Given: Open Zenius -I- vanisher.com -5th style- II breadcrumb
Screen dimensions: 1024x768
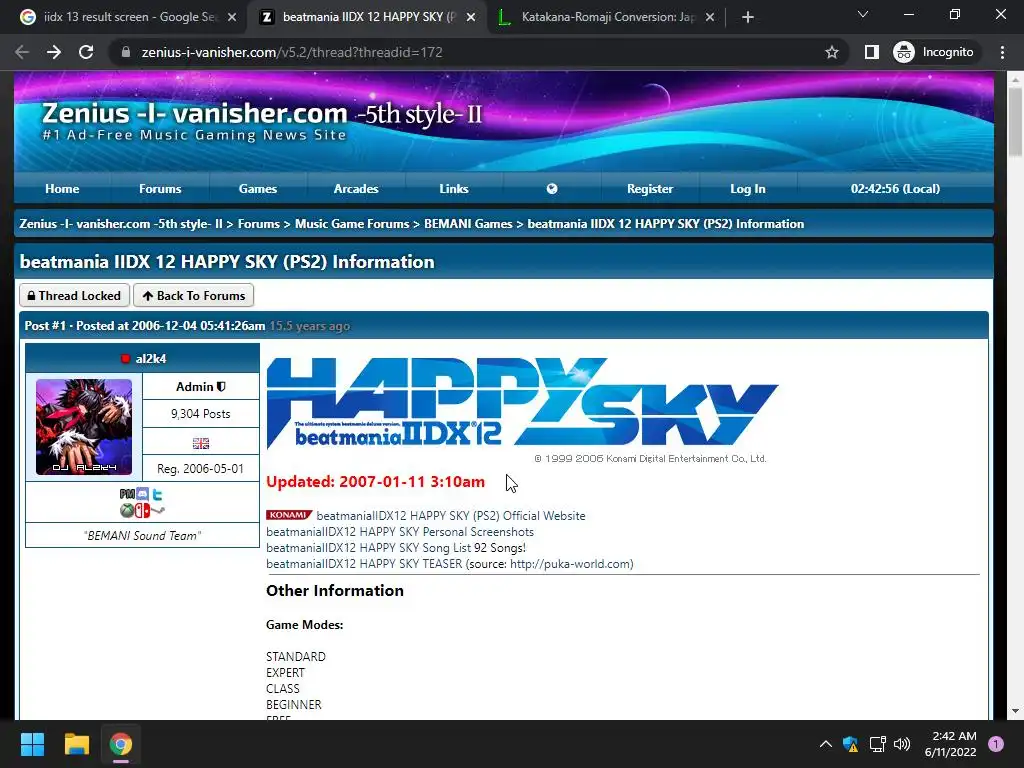Looking at the screenshot, I should [x=121, y=223].
